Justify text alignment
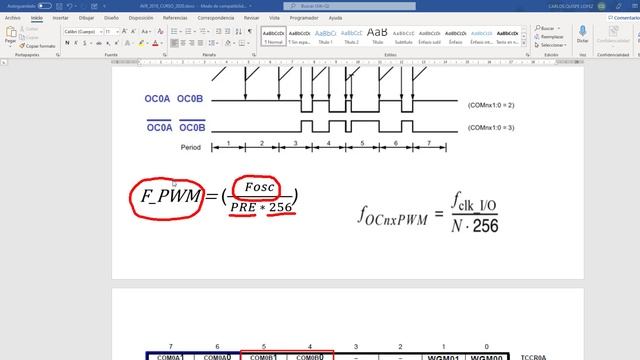 200,43
